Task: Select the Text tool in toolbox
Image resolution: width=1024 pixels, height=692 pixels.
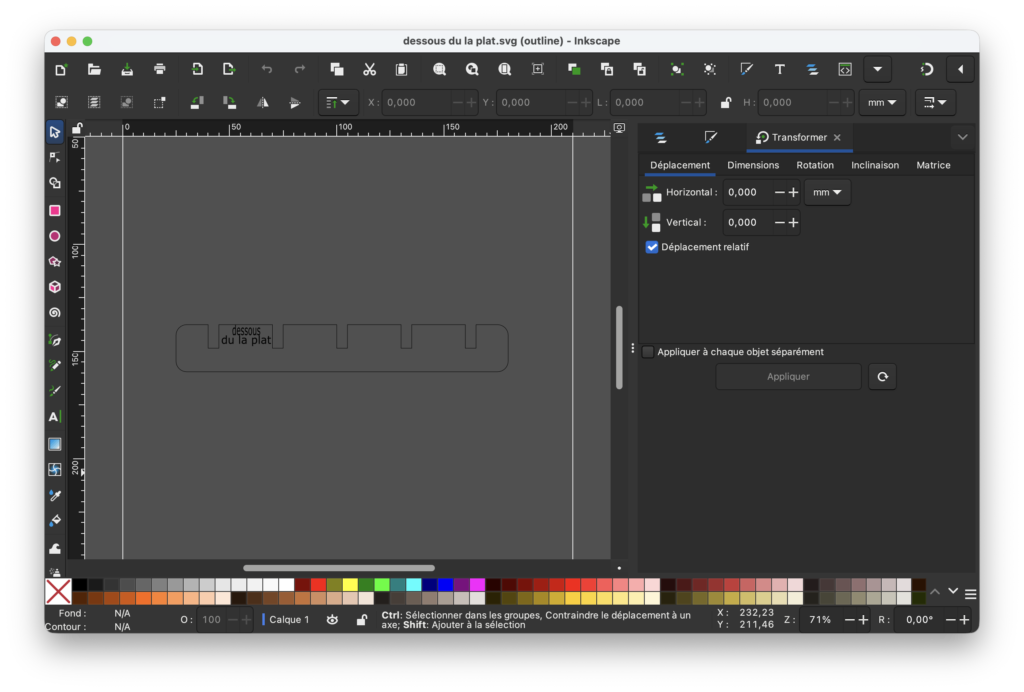Action: pos(55,417)
